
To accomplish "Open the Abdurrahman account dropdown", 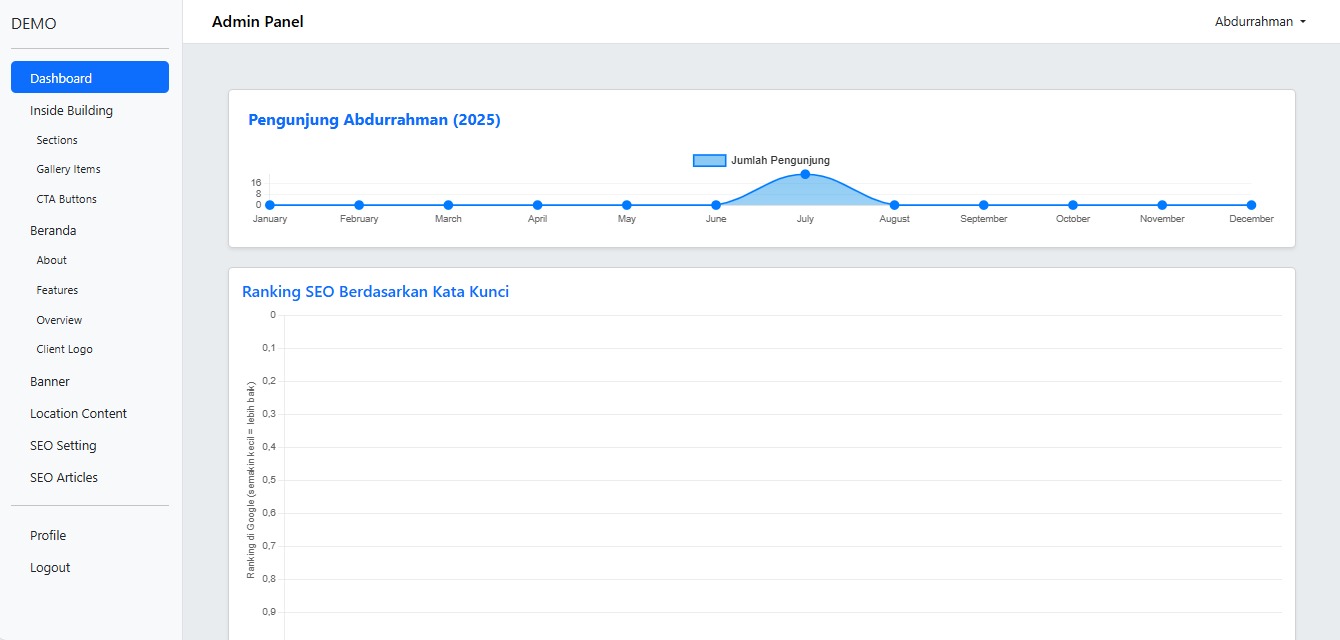I will tap(1259, 21).
